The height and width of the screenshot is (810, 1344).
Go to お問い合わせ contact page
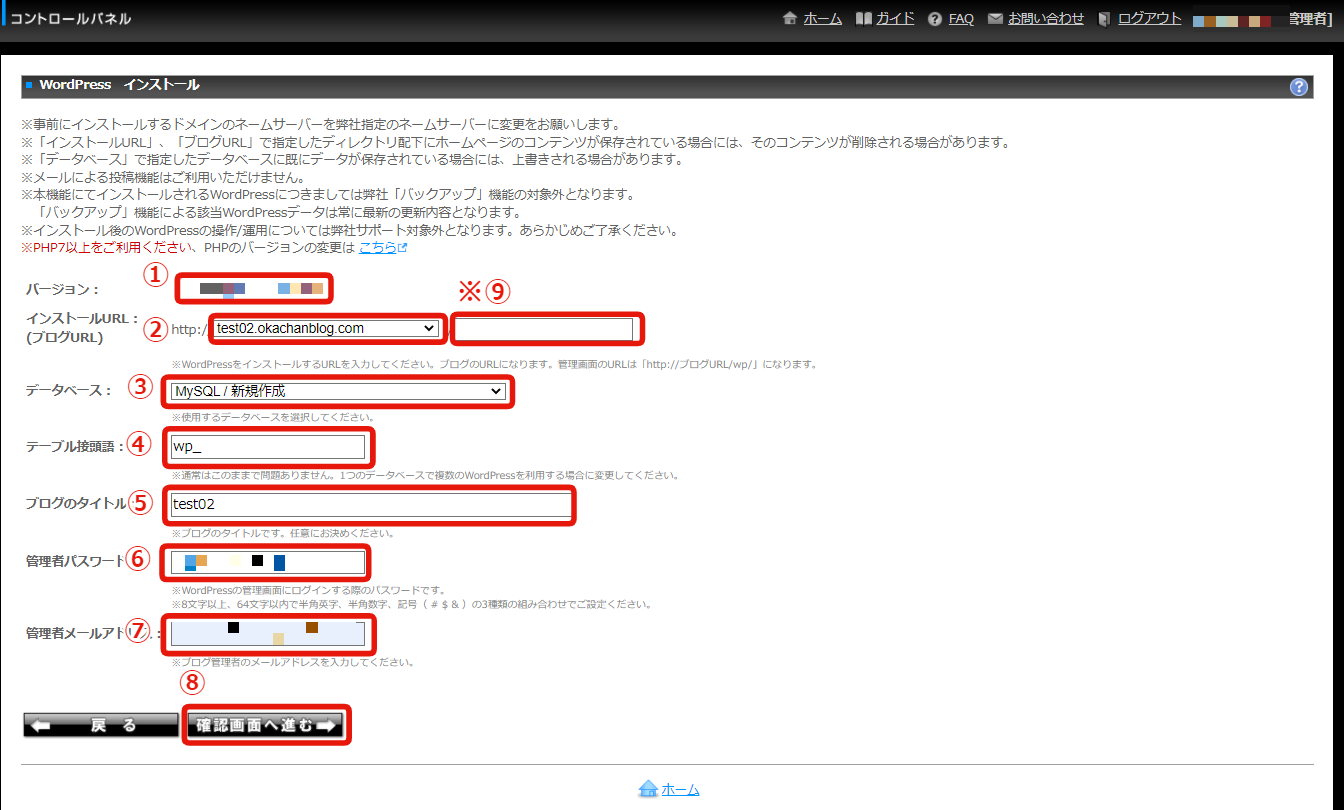point(1046,19)
